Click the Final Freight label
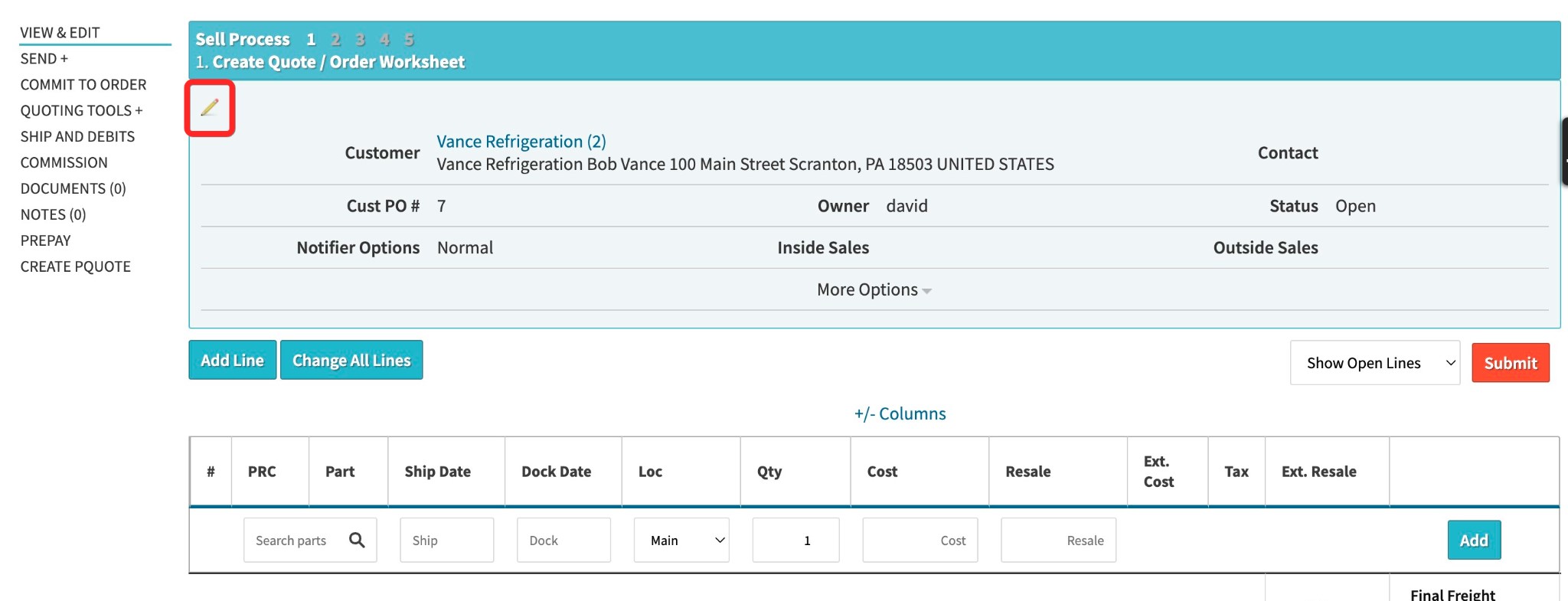 [x=1452, y=594]
